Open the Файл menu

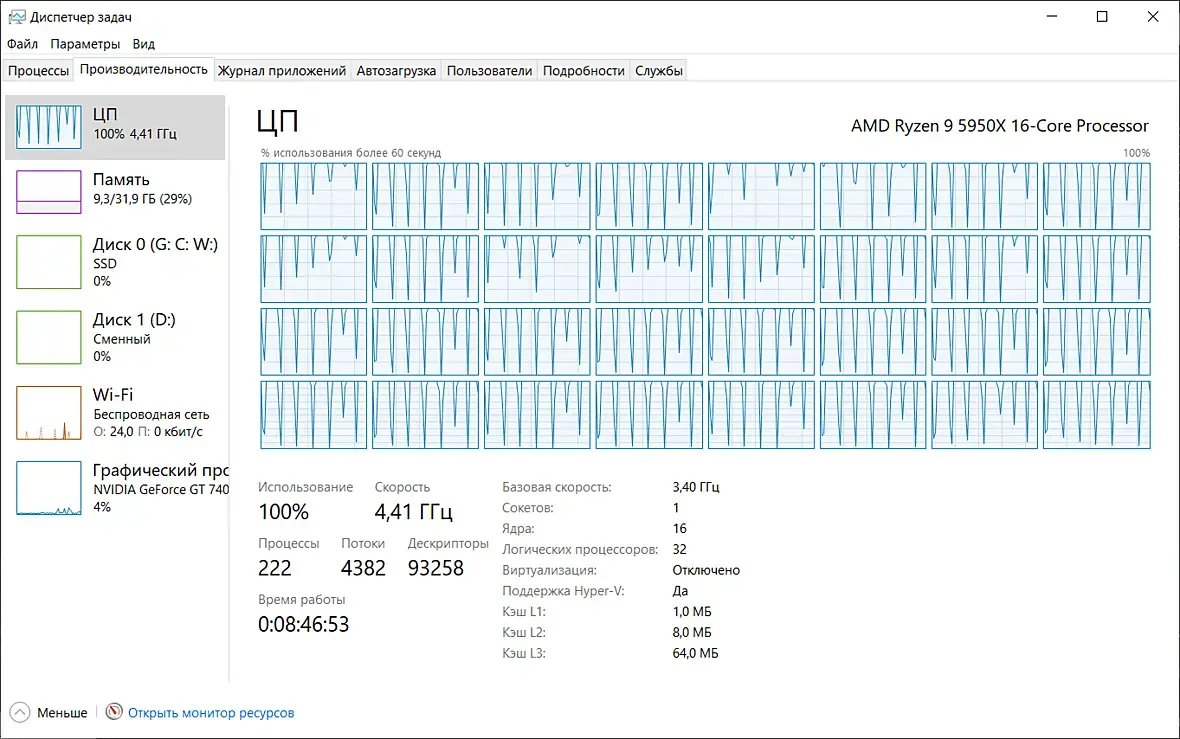pos(22,44)
